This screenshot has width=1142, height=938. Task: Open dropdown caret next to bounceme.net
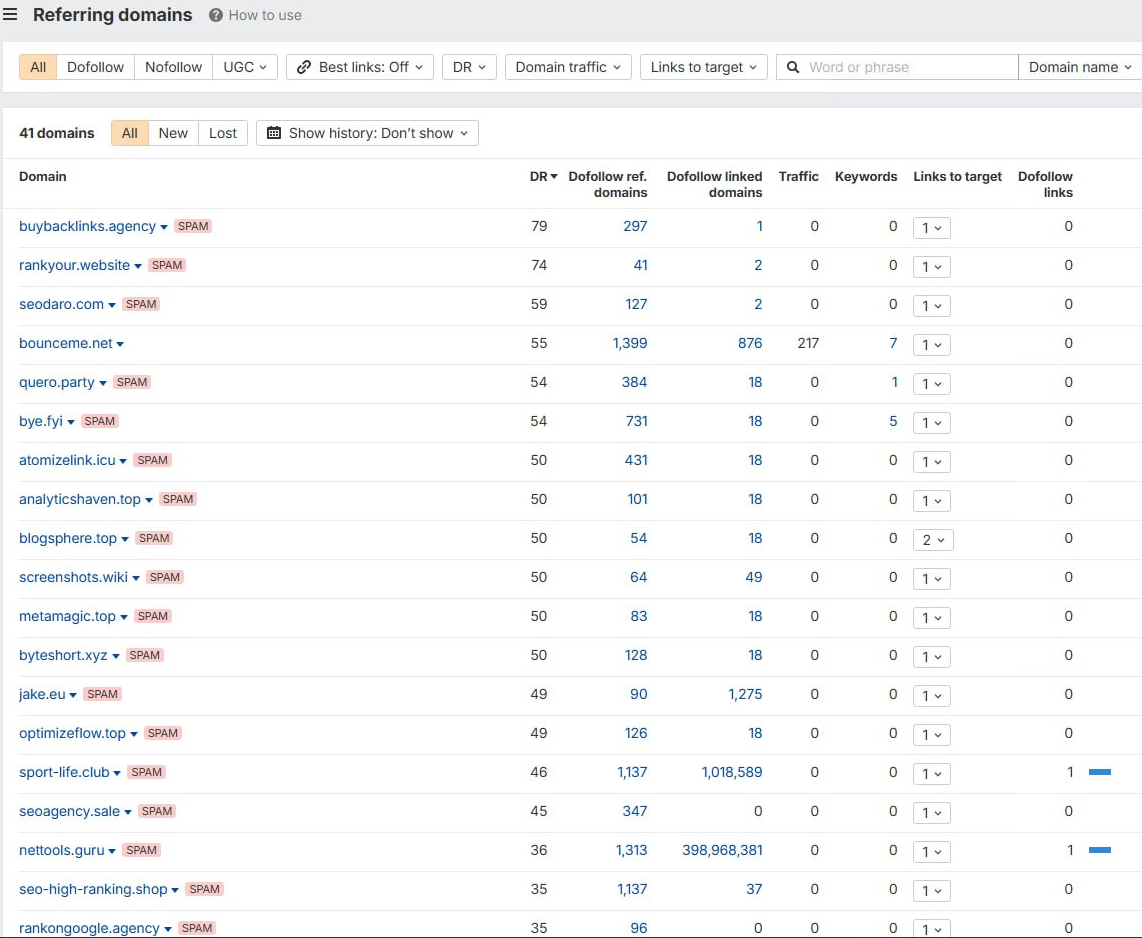point(120,344)
